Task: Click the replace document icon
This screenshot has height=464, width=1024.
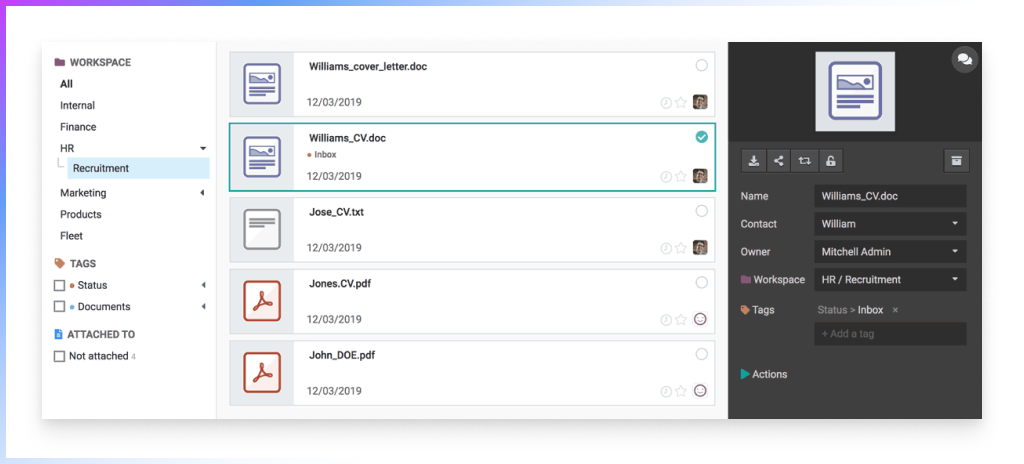Action: 805,161
